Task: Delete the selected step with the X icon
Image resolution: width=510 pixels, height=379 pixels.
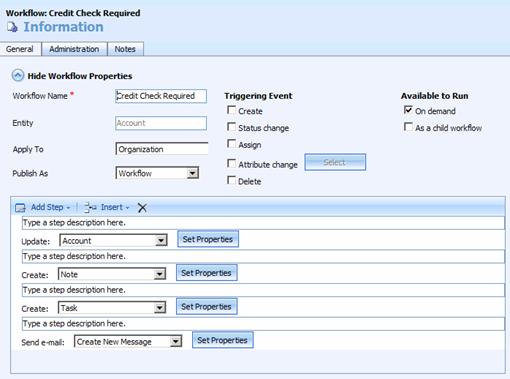Action: (142, 208)
